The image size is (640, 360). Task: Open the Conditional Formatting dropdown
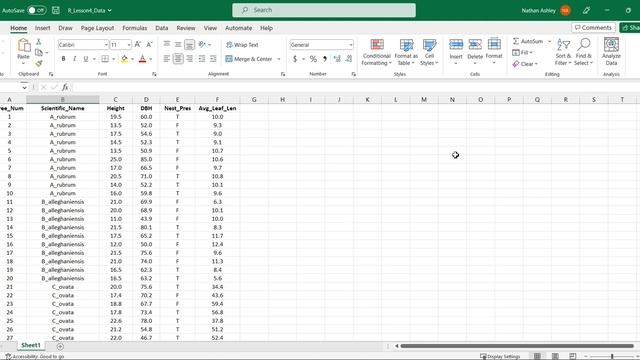[x=376, y=52]
